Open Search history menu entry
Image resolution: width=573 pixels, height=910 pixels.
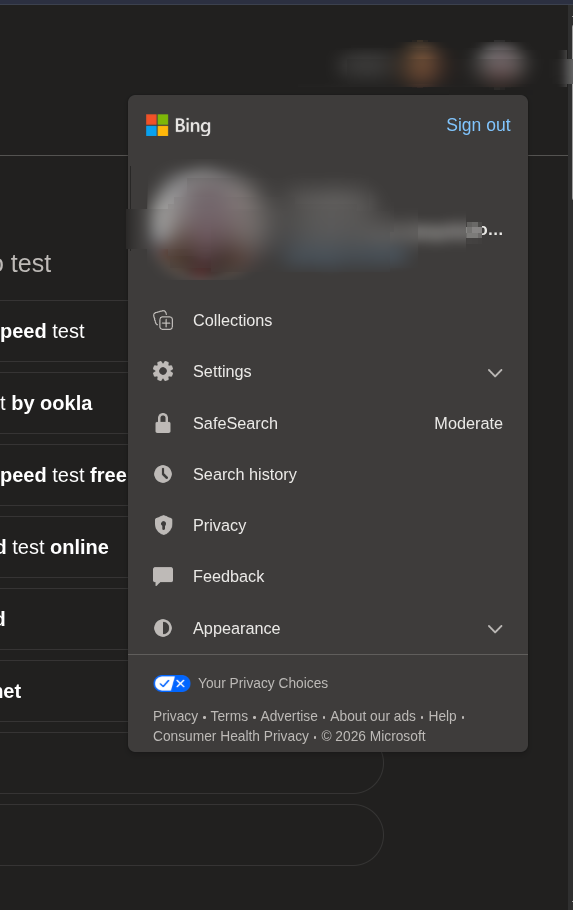(328, 474)
